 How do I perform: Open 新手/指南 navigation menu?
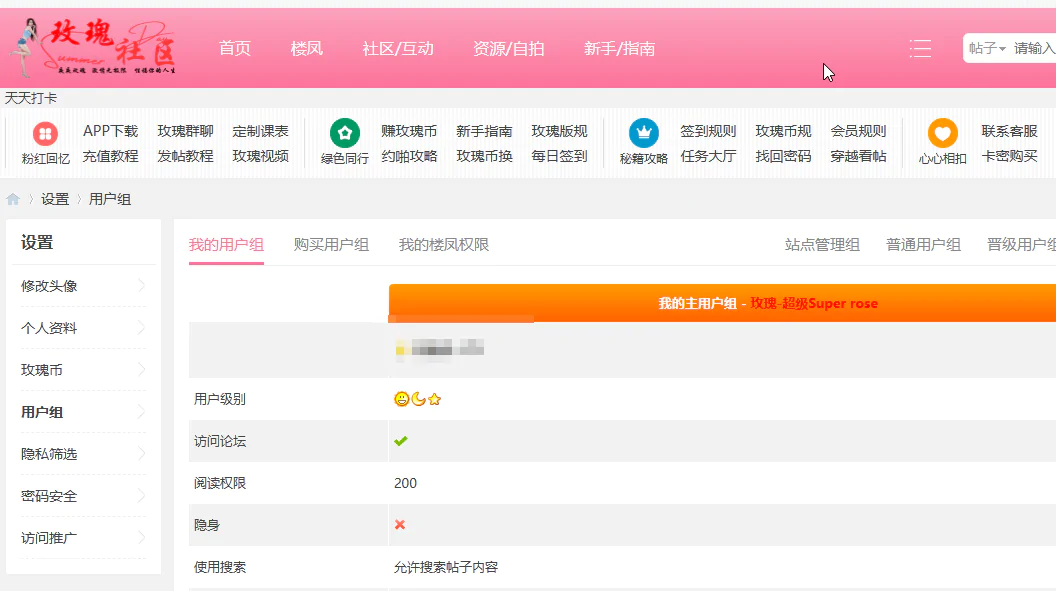[x=619, y=48]
